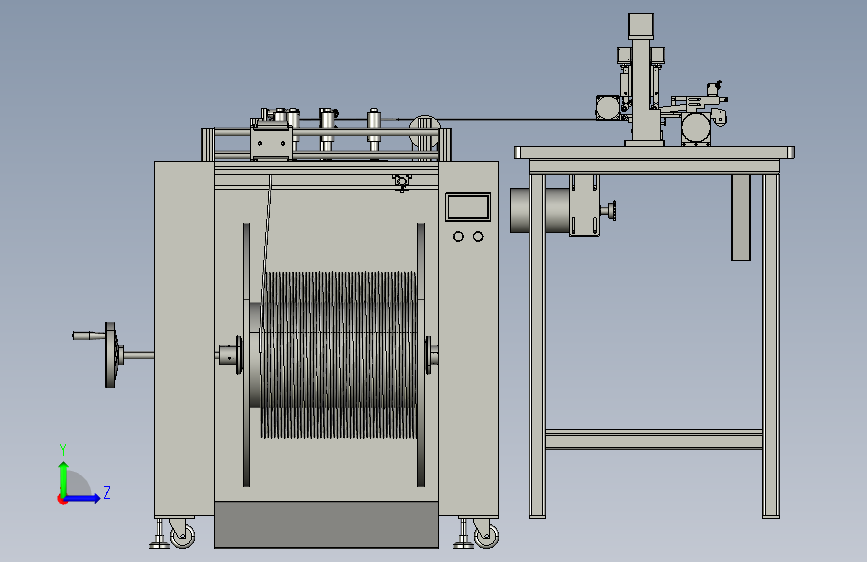Viewport: 867px width, 562px height.
Task: Select the cylindrical motor under the table
Action: (540, 210)
